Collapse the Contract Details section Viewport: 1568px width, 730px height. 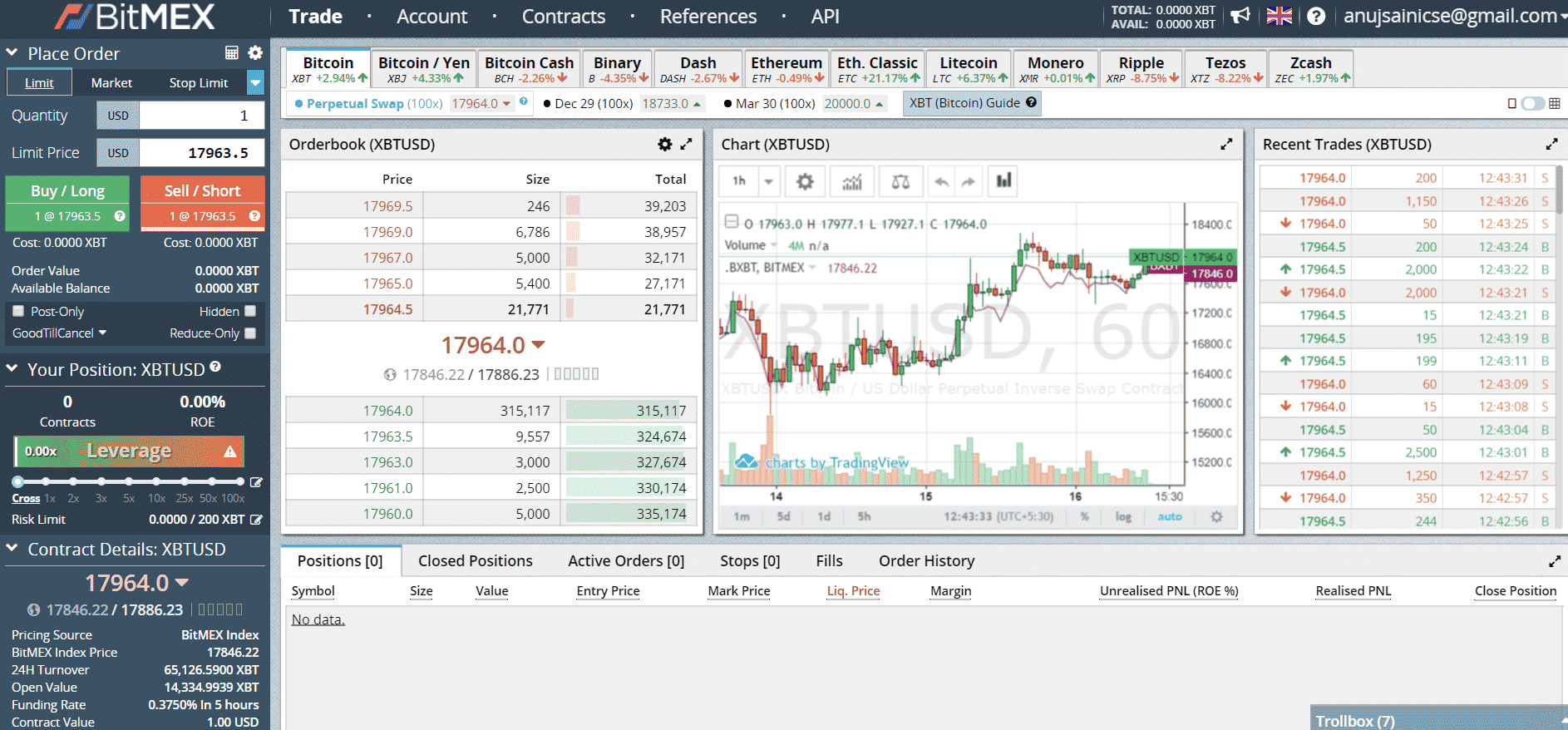click(12, 548)
